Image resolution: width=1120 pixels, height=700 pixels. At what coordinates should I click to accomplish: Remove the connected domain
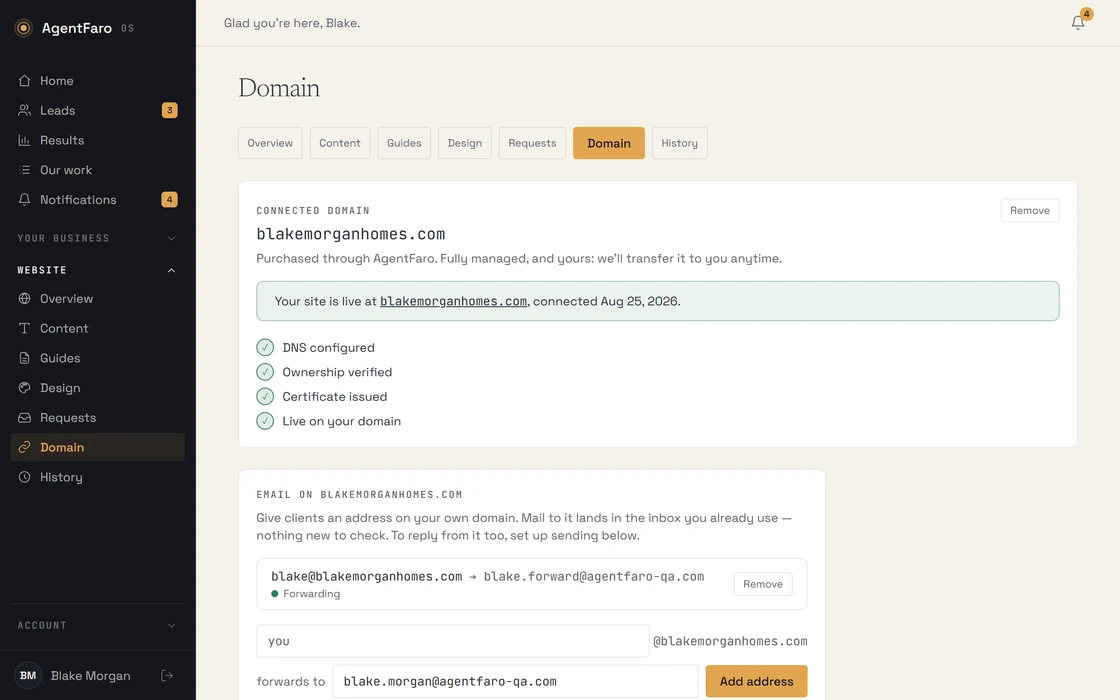(x=1029, y=211)
